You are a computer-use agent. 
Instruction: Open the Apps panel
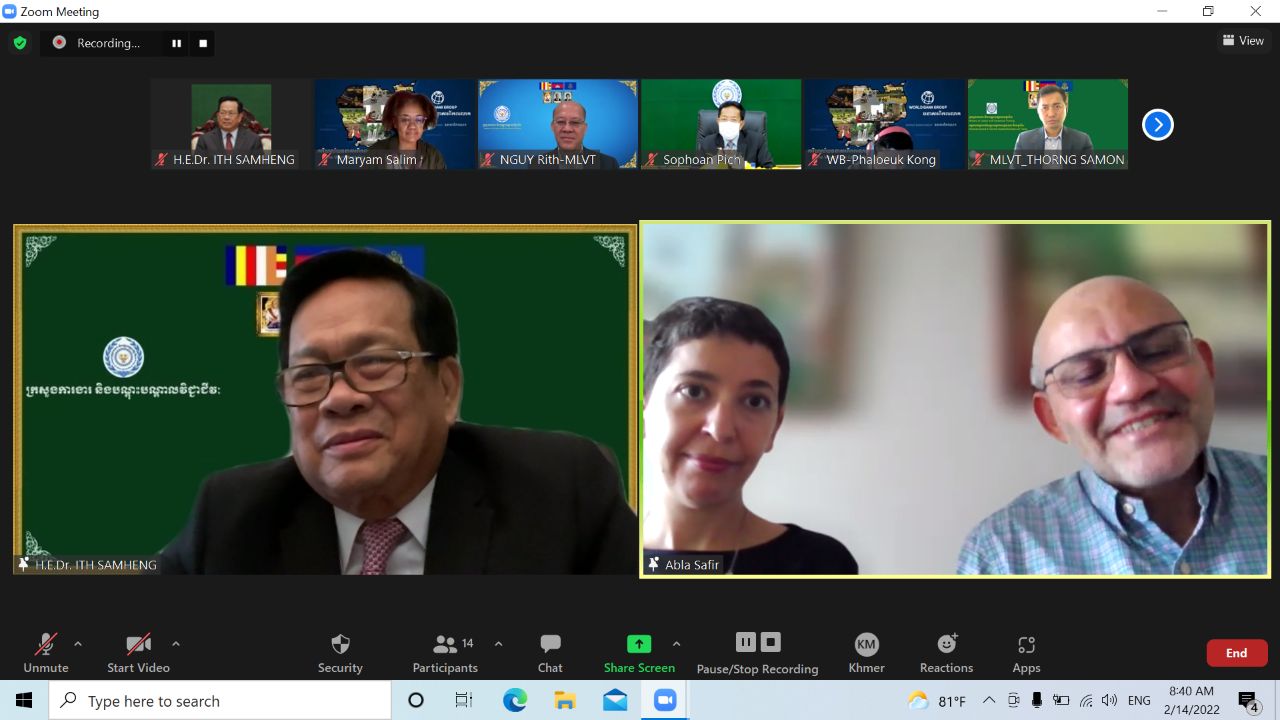tap(1026, 653)
